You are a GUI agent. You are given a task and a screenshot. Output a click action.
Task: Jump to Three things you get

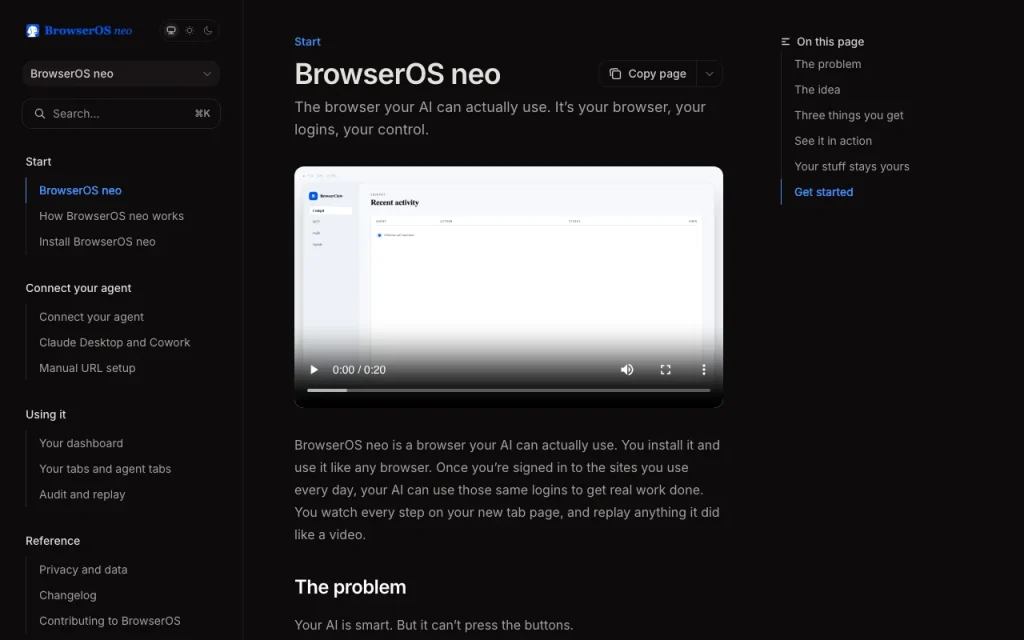click(849, 116)
